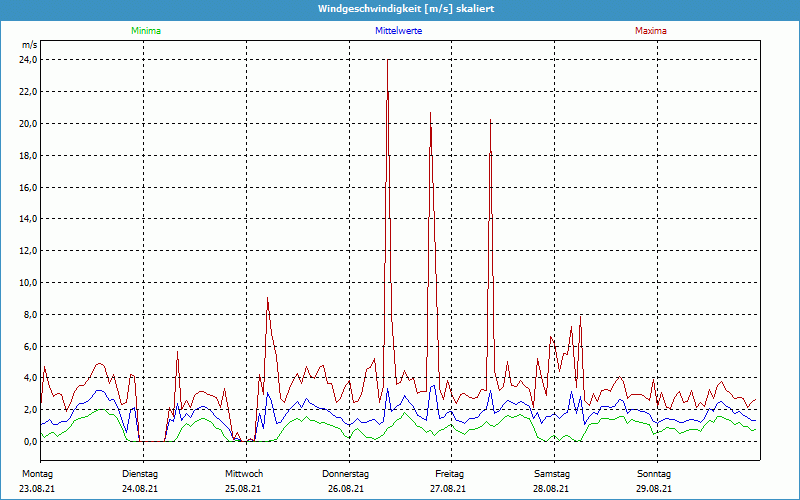Click the 0,0 y-axis value
Screen dimensions: 800x500
coord(31,442)
